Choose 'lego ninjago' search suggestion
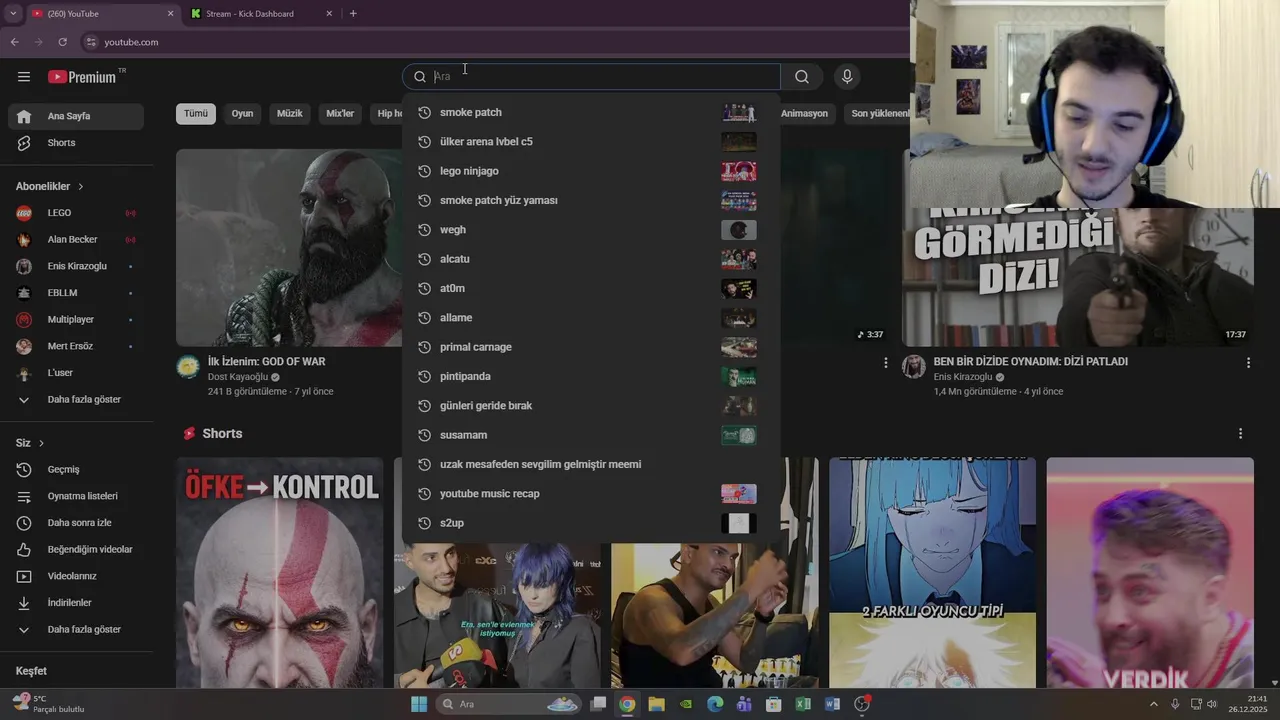Image resolution: width=1280 pixels, height=720 pixels. click(590, 171)
